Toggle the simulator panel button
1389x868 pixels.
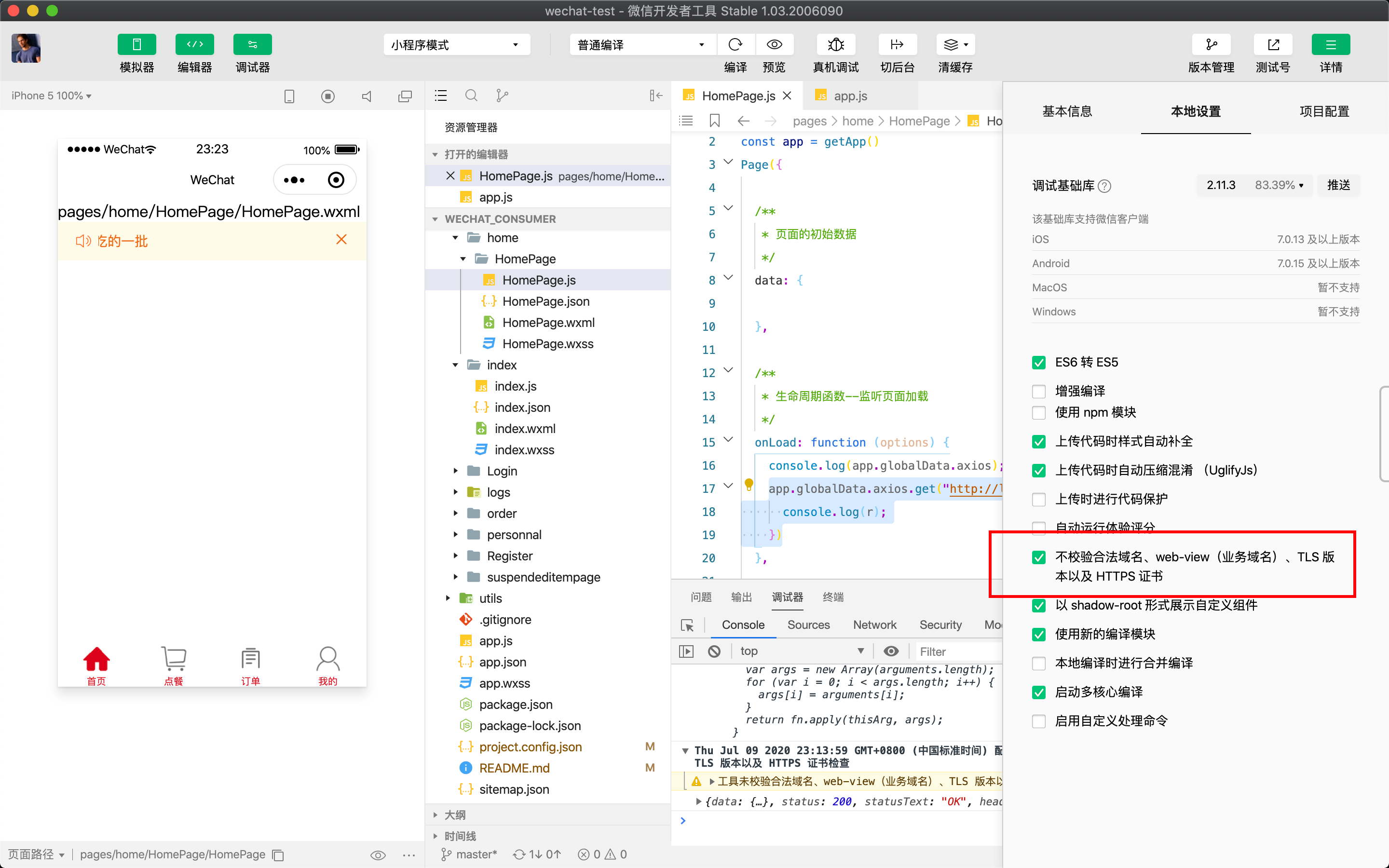(x=136, y=45)
